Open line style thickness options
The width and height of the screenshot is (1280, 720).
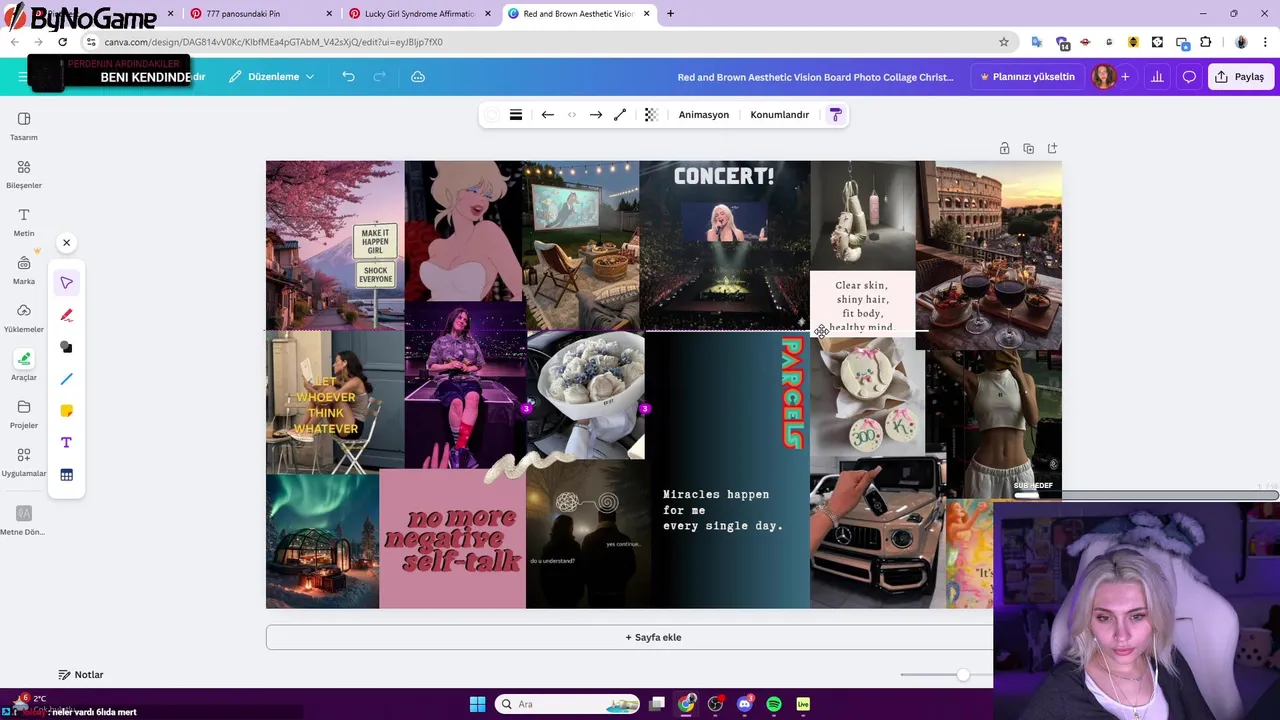pyautogui.click(x=516, y=115)
